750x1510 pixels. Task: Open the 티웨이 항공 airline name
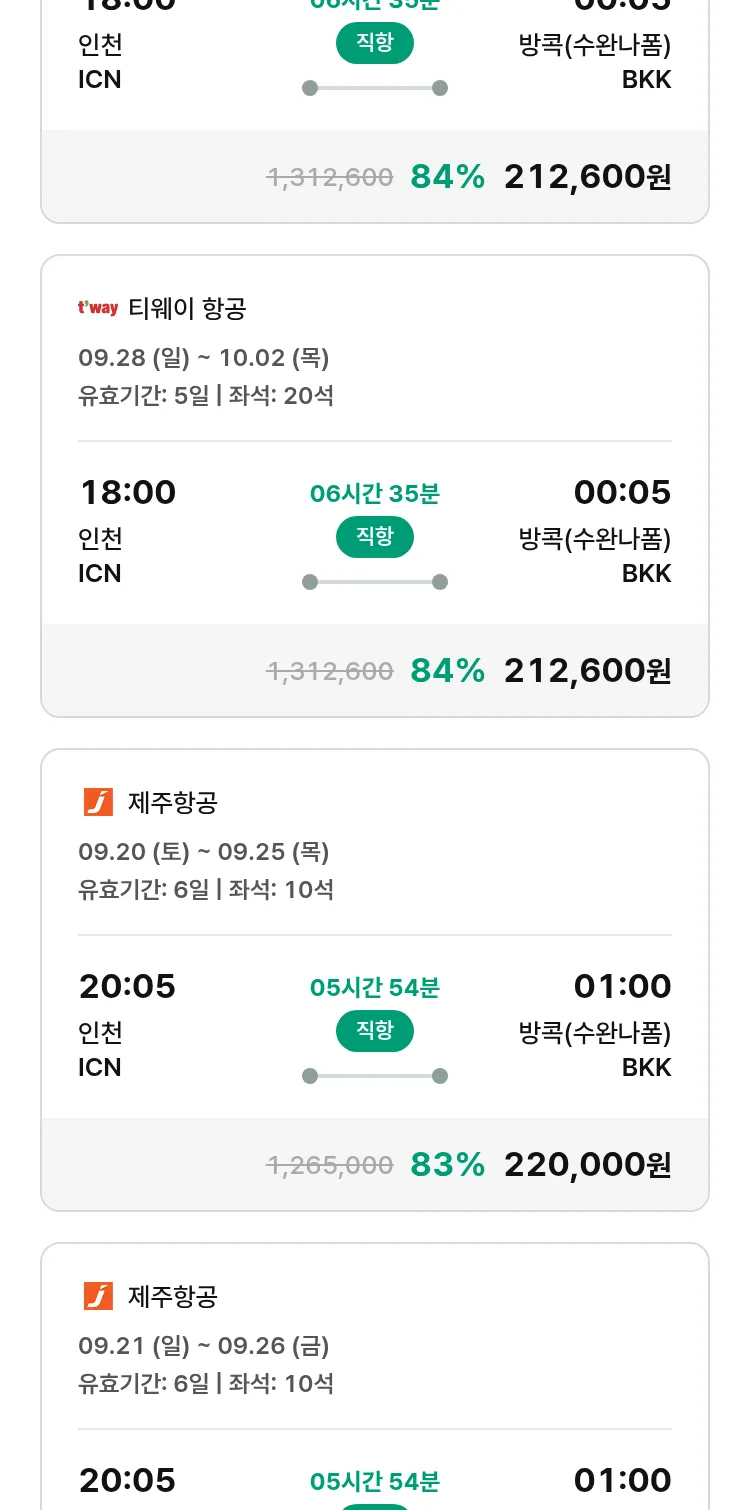(187, 309)
